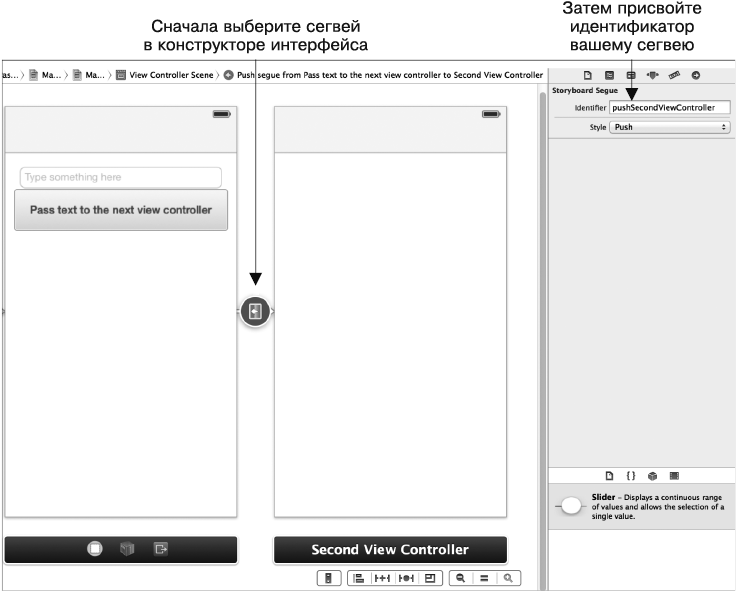
Task: Open the Size inspector ruler icon
Action: 674,75
